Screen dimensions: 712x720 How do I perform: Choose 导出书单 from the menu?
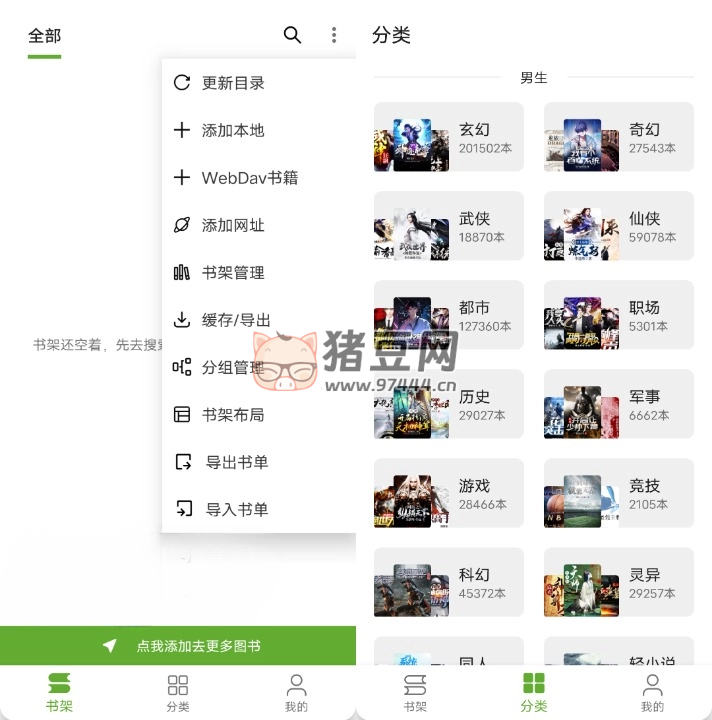pos(237,462)
